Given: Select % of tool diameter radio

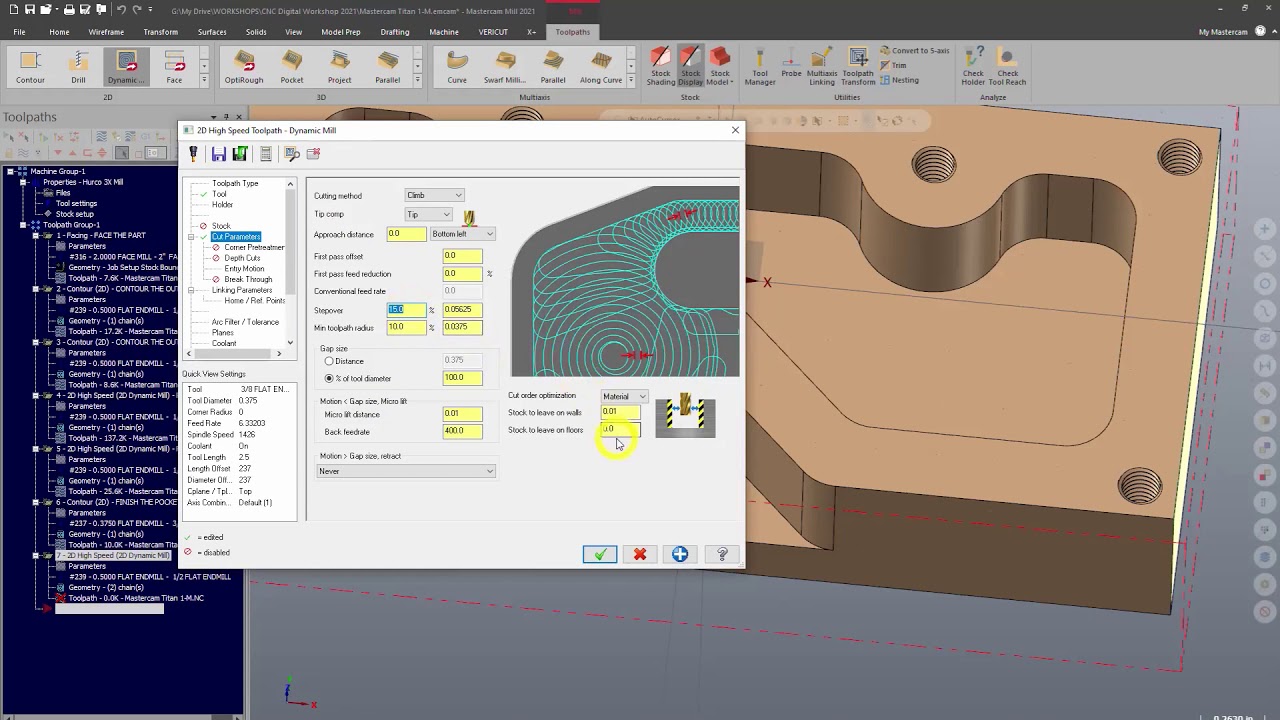Looking at the screenshot, I should coord(329,378).
